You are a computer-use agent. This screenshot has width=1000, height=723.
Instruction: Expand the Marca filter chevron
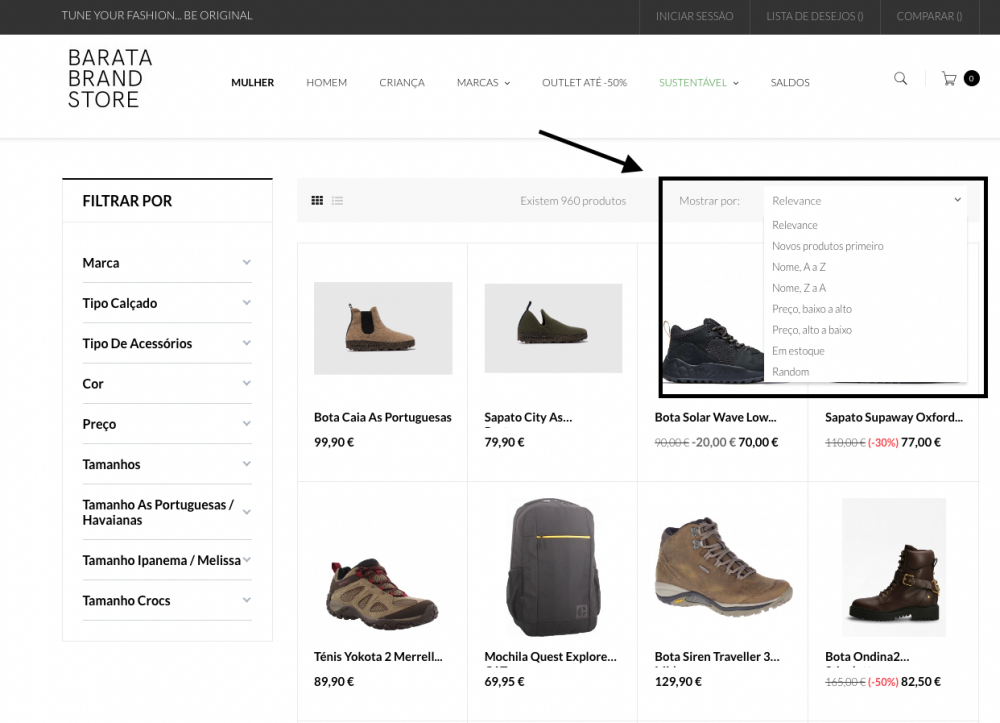247,262
